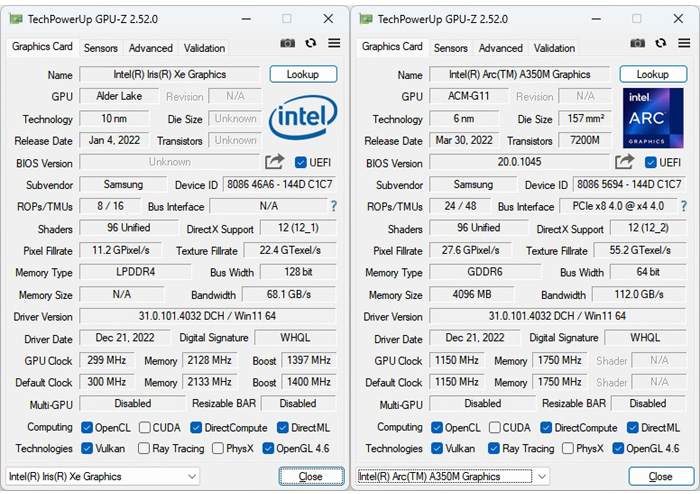Viewport: 700px width, 494px height.
Task: Click Boost clock value 1397 MHz
Action: [x=309, y=361]
